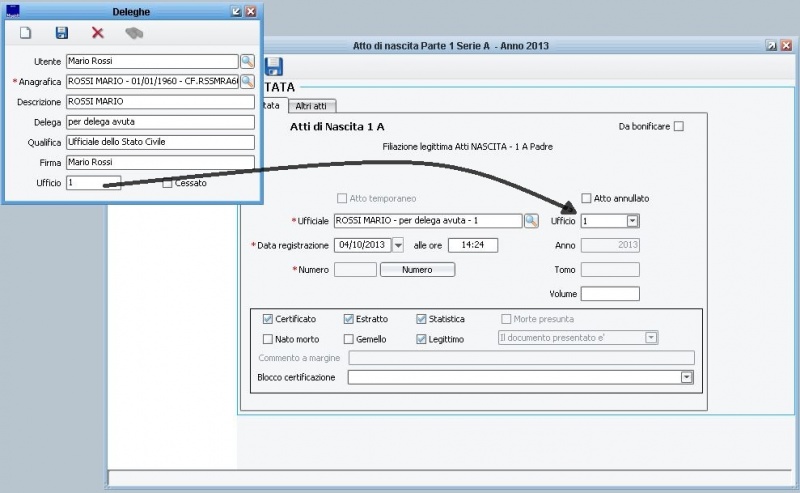The image size is (800, 493).
Task: Check the Da bonificare box
Action: point(679,126)
